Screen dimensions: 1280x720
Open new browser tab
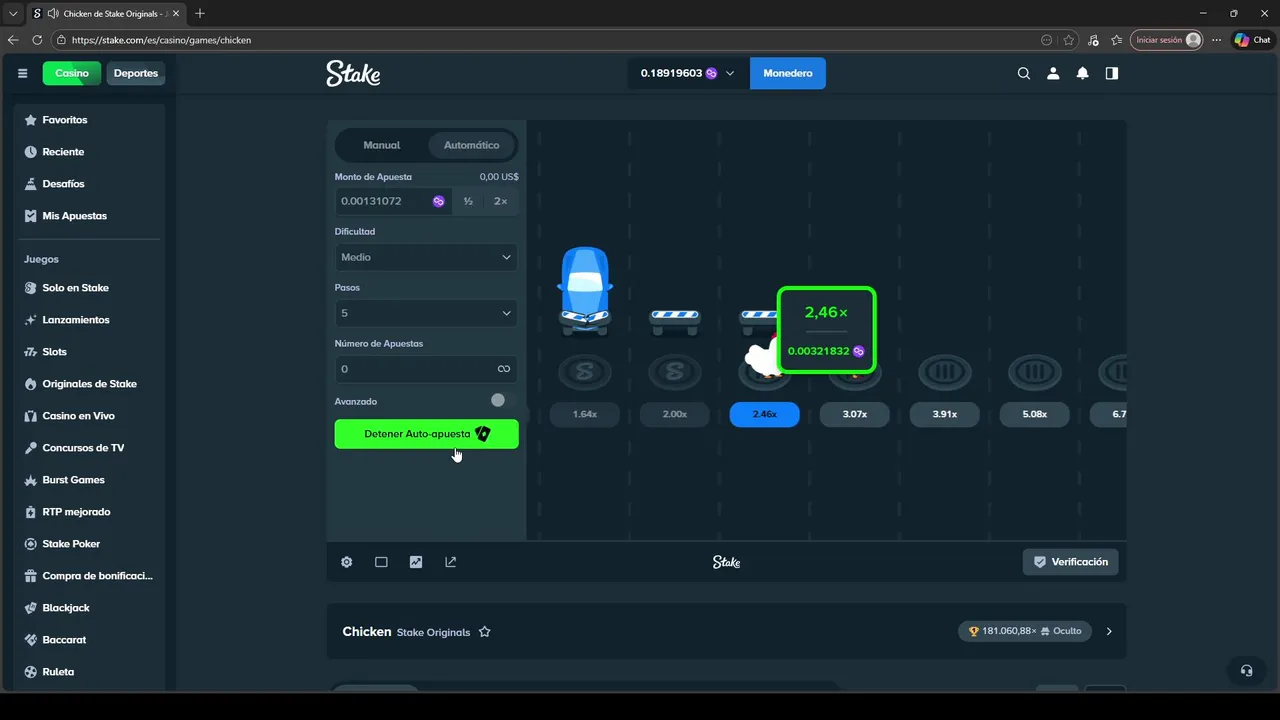coord(200,13)
